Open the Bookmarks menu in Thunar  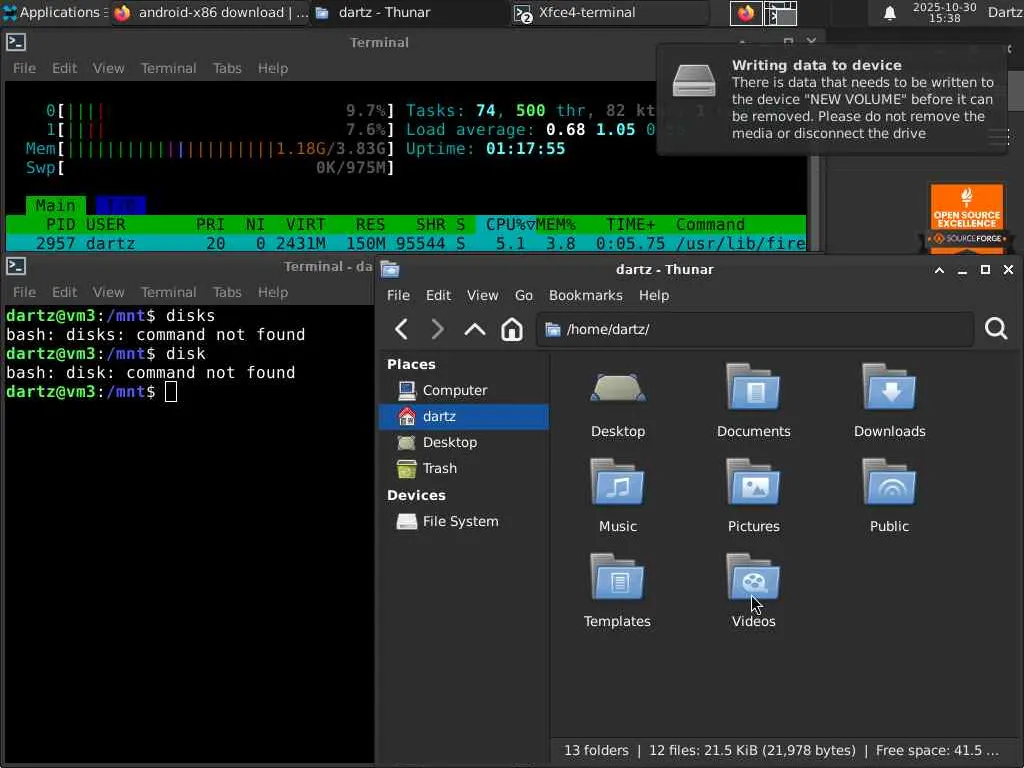click(585, 295)
